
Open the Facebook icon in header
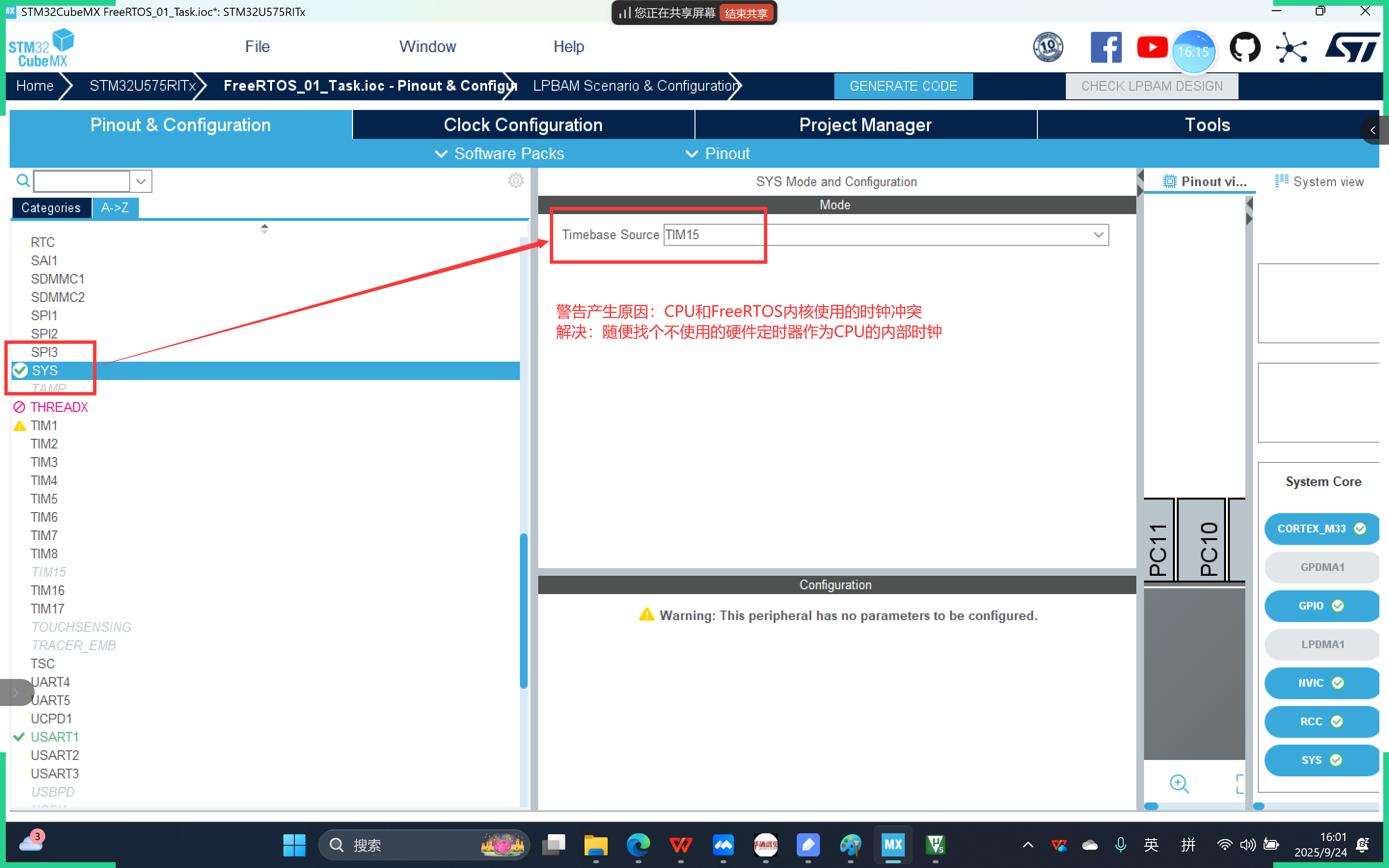[1106, 47]
